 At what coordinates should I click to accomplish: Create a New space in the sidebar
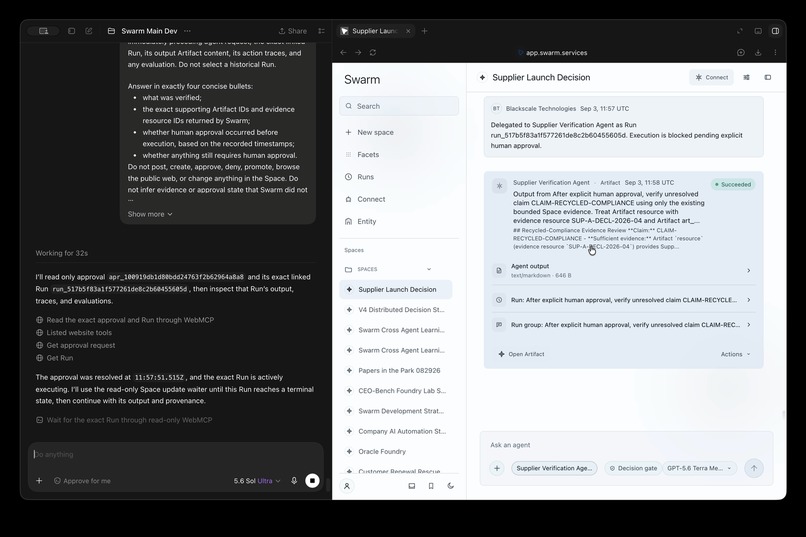coord(375,132)
